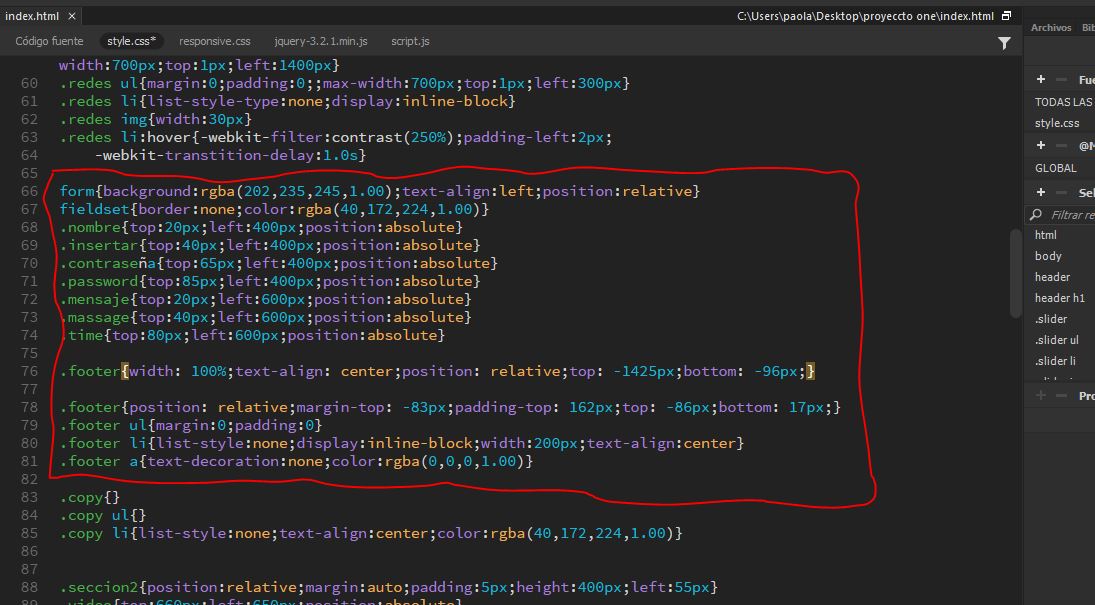Remove media query with minus icon
Viewport: 1095px width, 605px height.
coord(1061,145)
